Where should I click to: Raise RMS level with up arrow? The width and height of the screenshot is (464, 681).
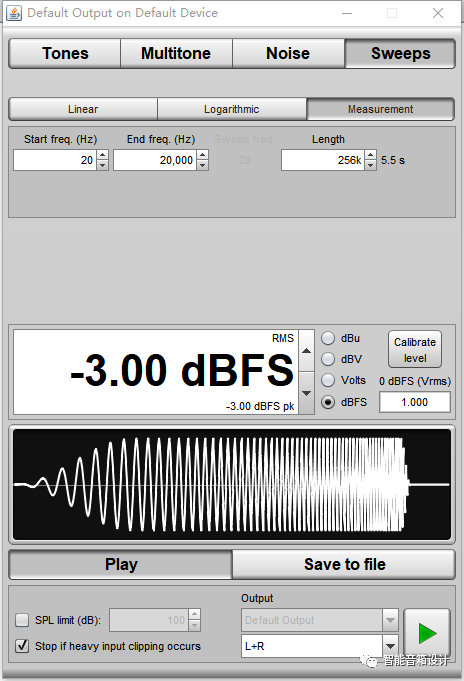(x=306, y=350)
